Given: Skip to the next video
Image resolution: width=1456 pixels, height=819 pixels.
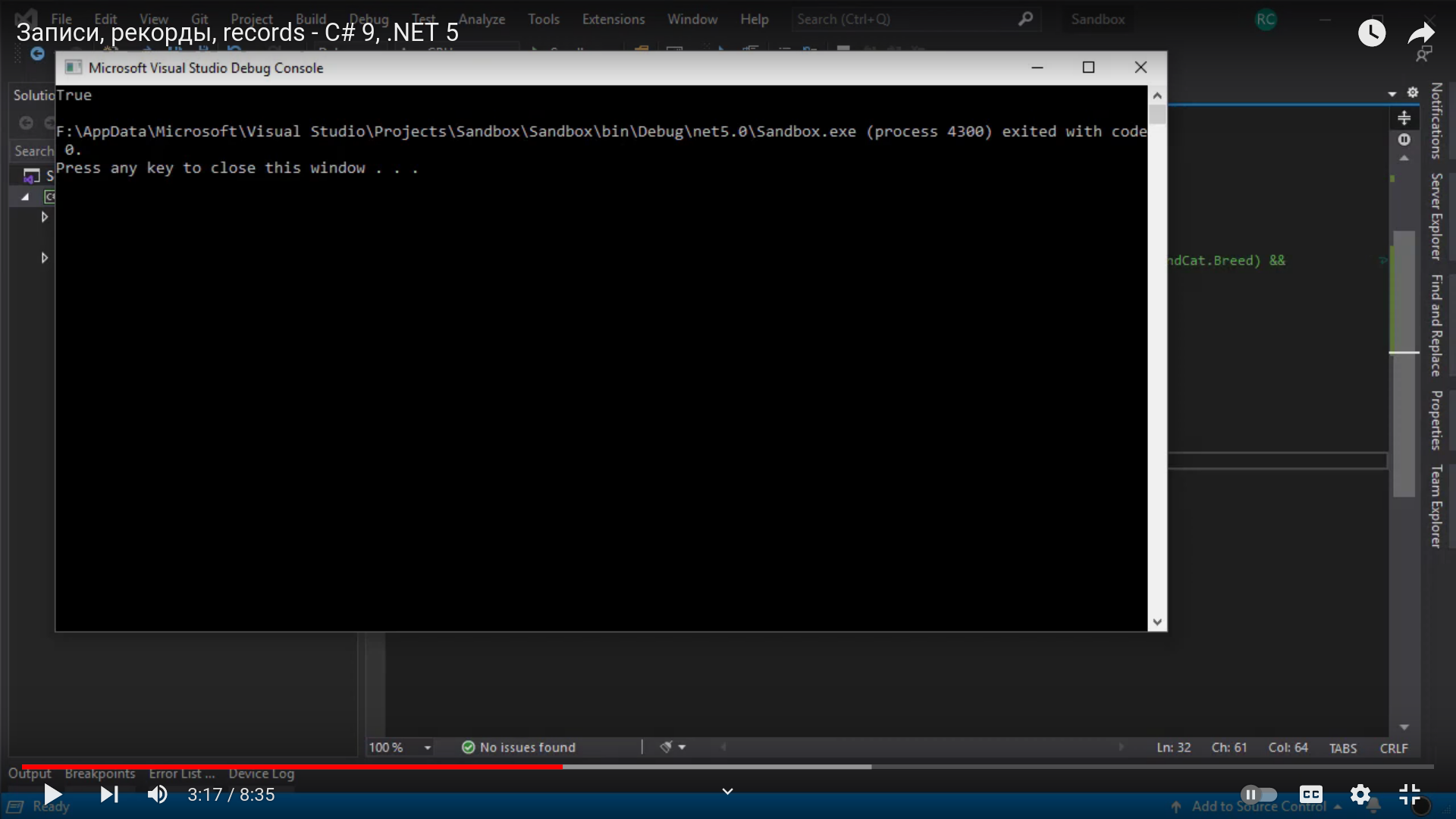Looking at the screenshot, I should (x=109, y=794).
